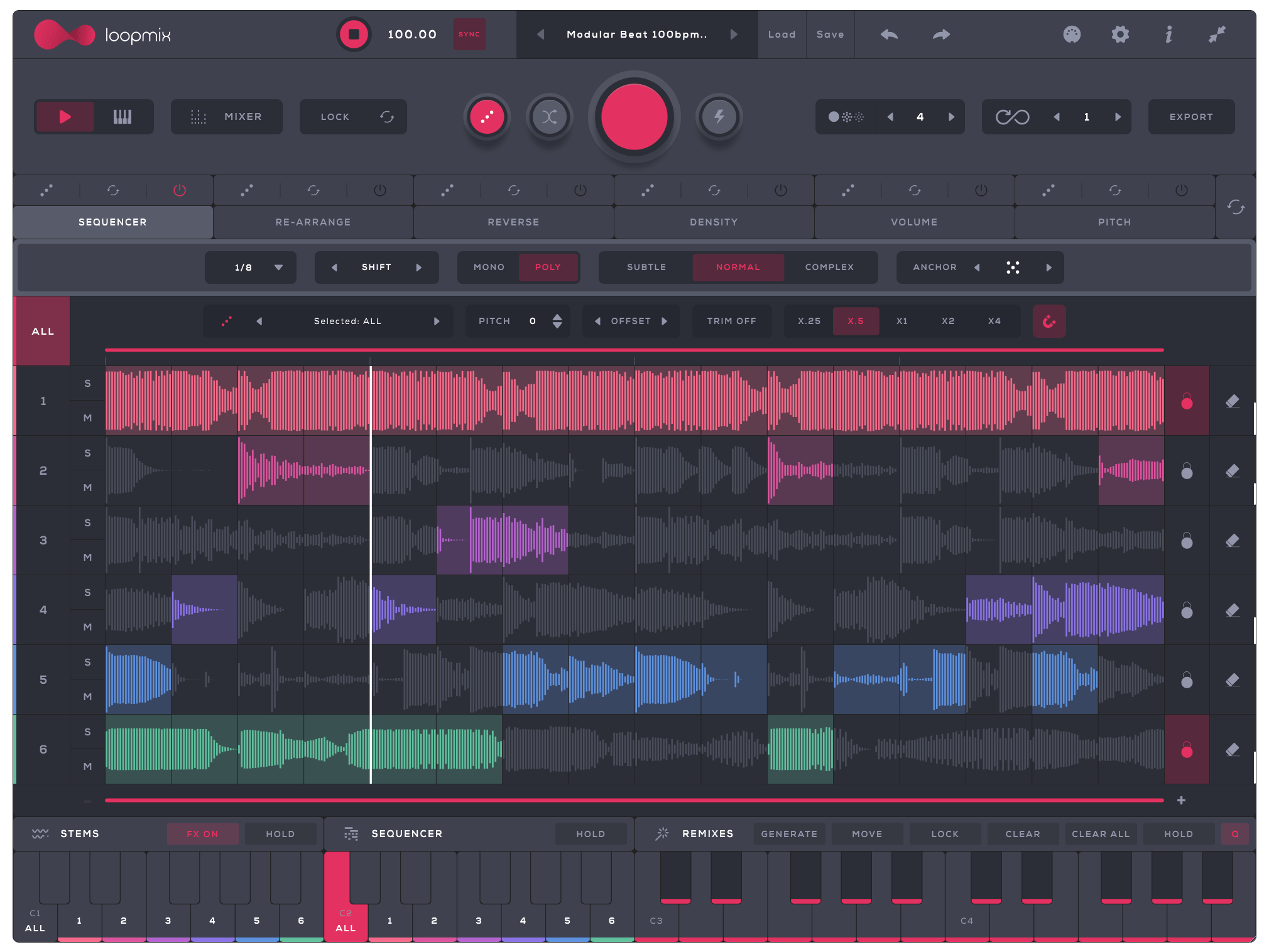Click the lightning instant-remix icon
The width and height of the screenshot is (1269, 952).
pyautogui.click(x=720, y=117)
